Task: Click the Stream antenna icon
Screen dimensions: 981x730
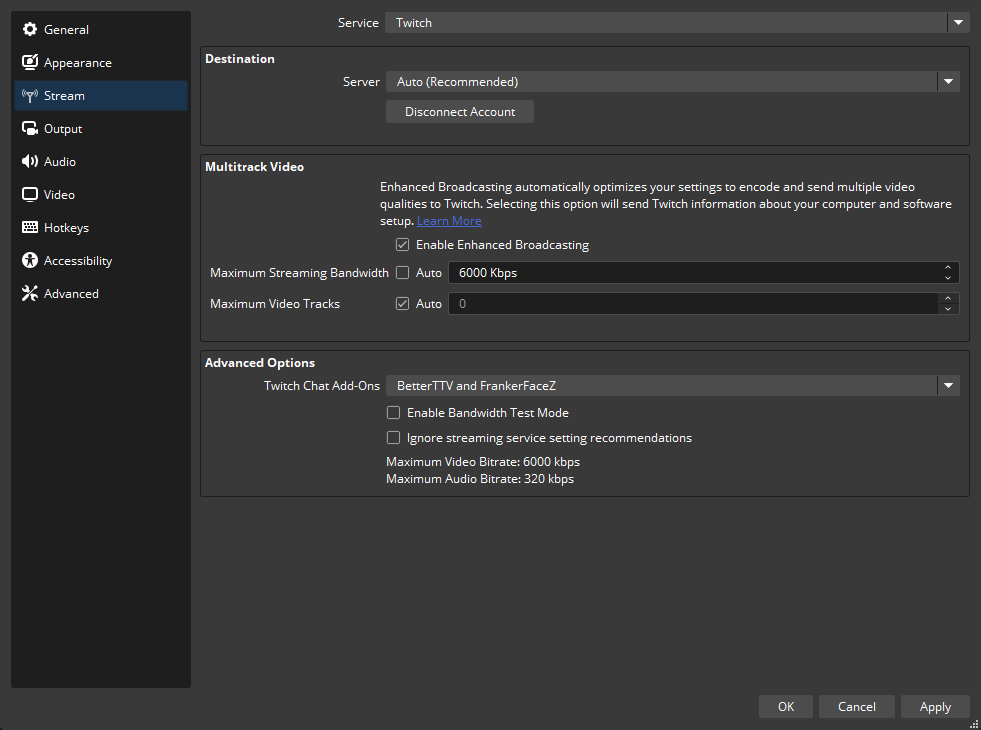Action: point(29,96)
